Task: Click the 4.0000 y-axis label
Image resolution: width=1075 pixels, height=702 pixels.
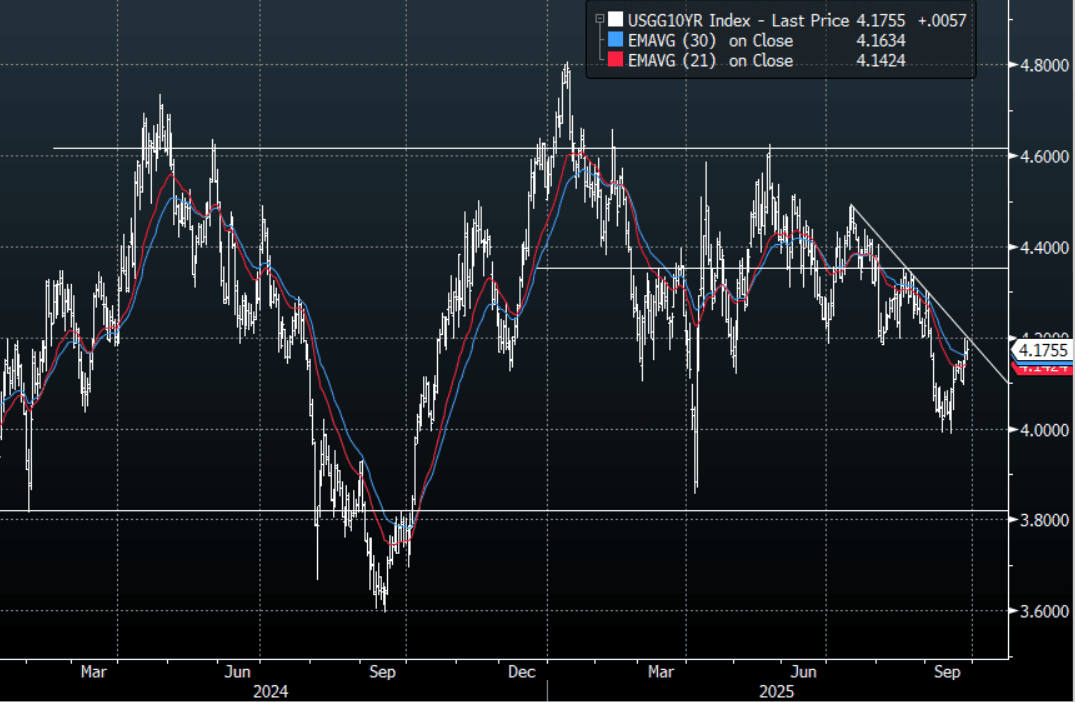Action: [x=1045, y=430]
